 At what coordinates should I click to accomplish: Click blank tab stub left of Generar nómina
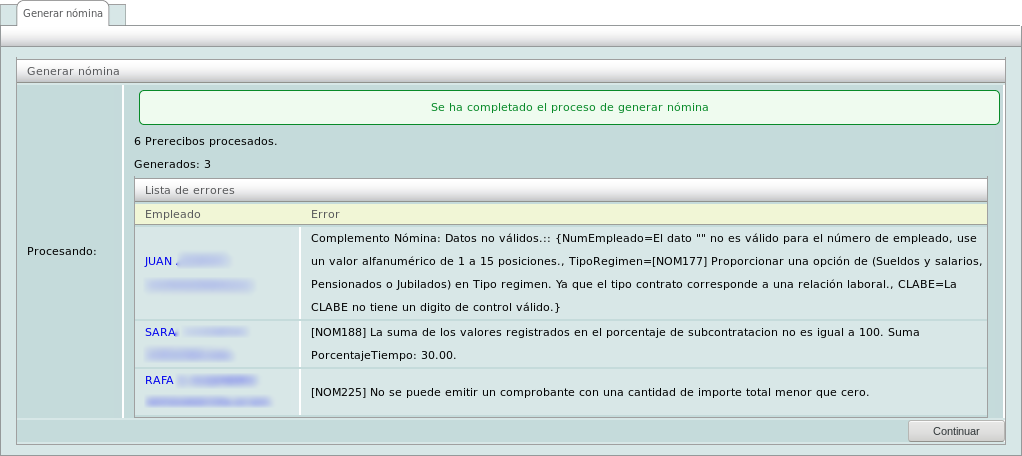point(8,14)
